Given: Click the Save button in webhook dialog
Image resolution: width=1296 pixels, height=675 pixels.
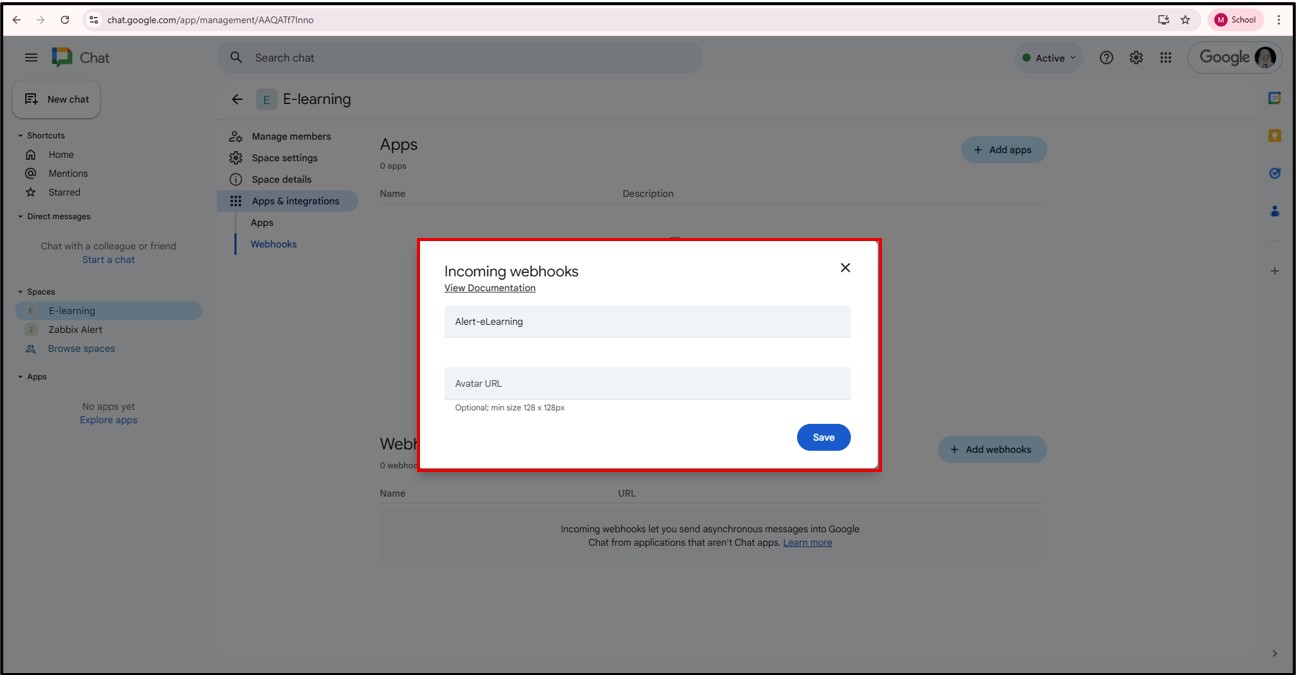Looking at the screenshot, I should click(823, 437).
